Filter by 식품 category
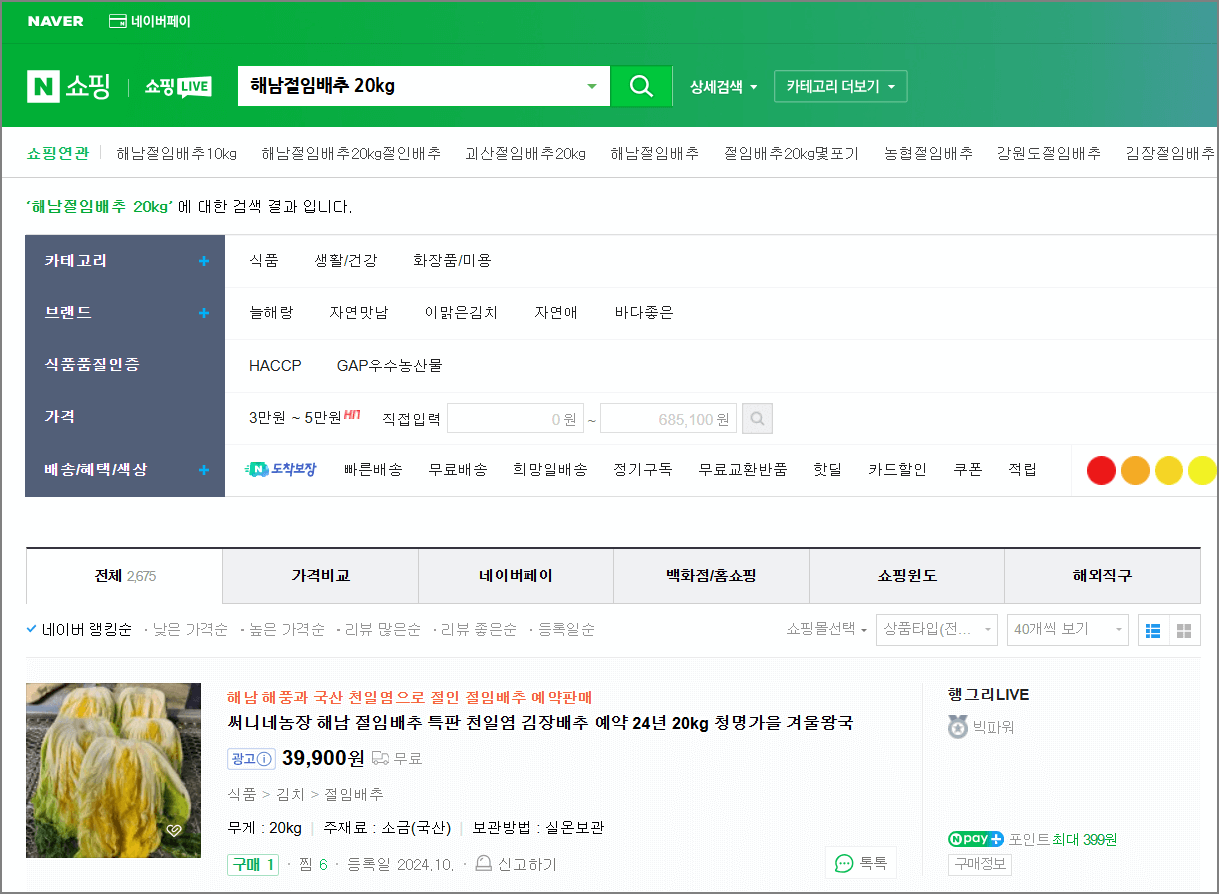 [x=264, y=261]
